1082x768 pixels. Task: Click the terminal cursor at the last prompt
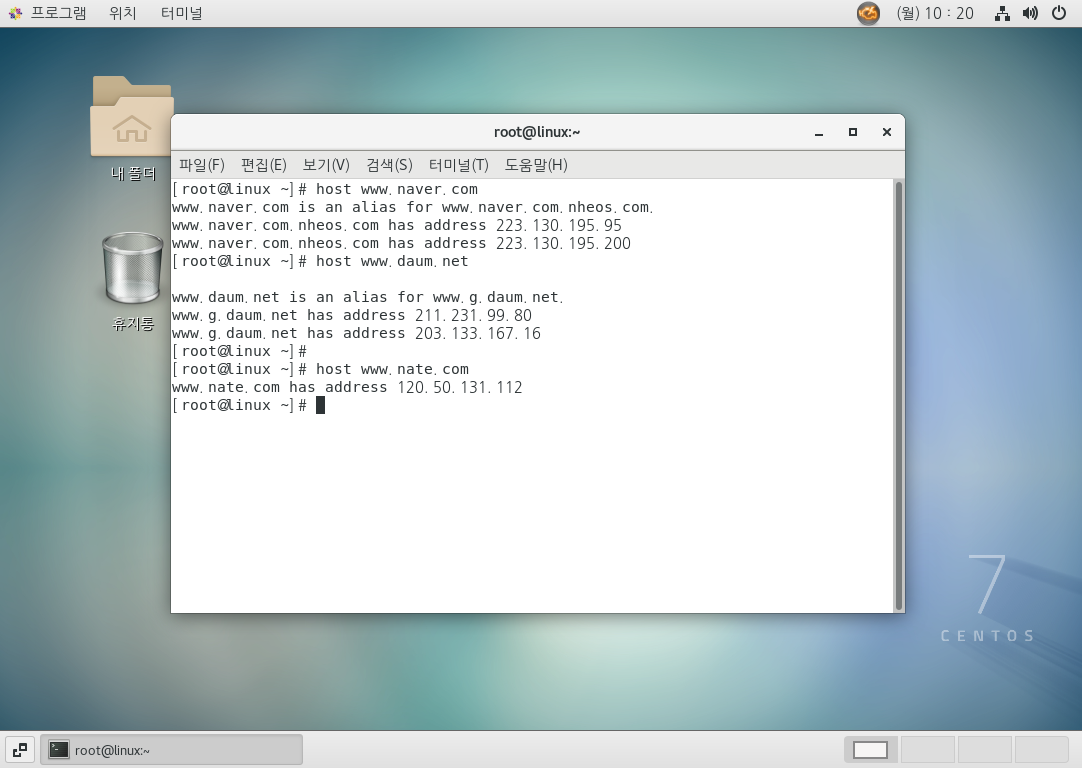click(320, 405)
